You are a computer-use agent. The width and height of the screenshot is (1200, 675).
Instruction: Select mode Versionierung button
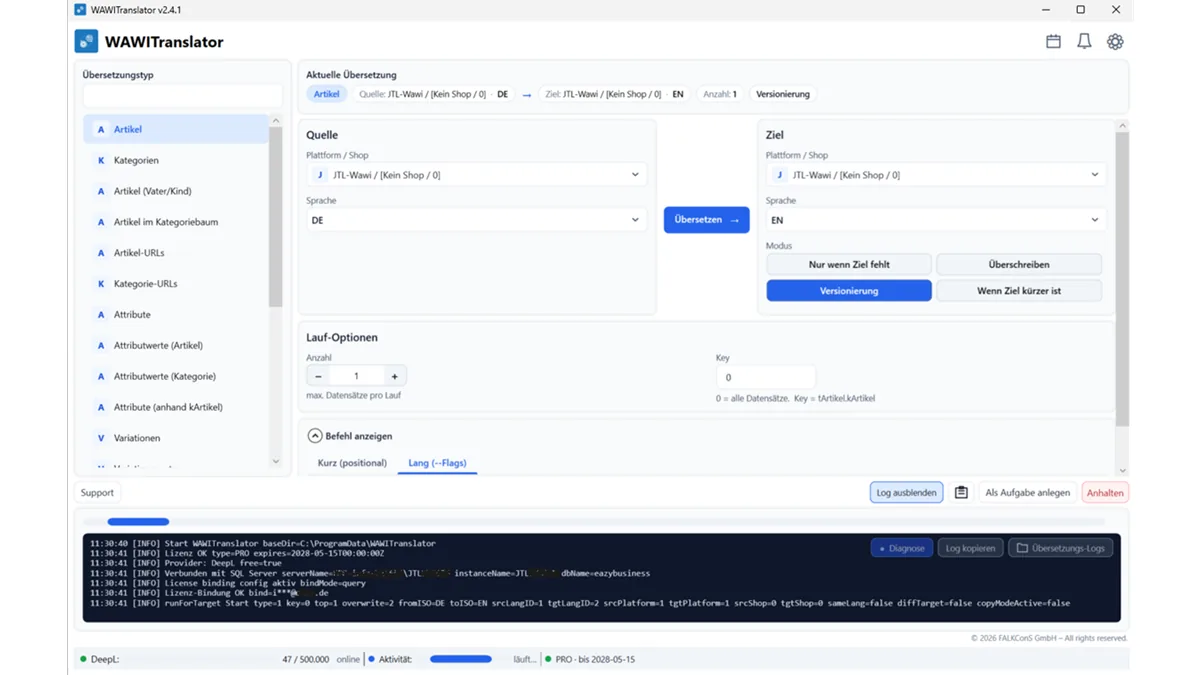pyautogui.click(x=849, y=291)
